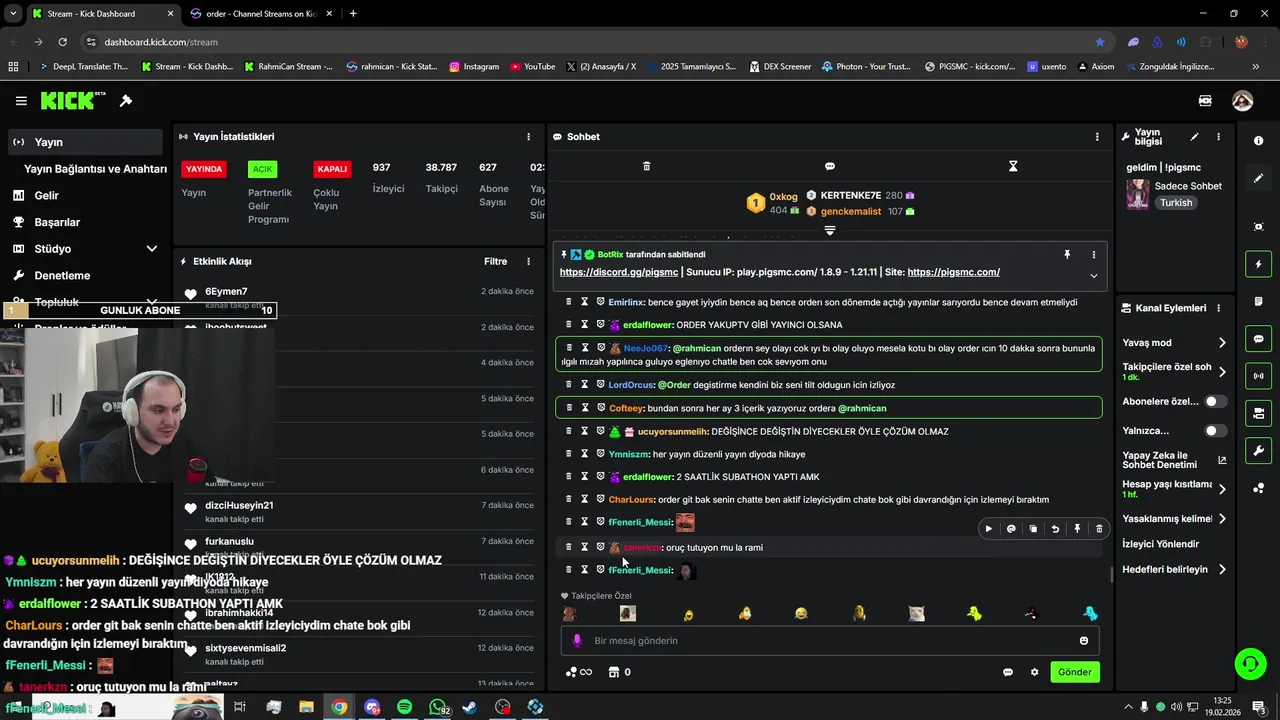Viewport: 1280px width, 720px height.
Task: Timeout LordOrcus with the hourglass icon
Action: pos(585,384)
